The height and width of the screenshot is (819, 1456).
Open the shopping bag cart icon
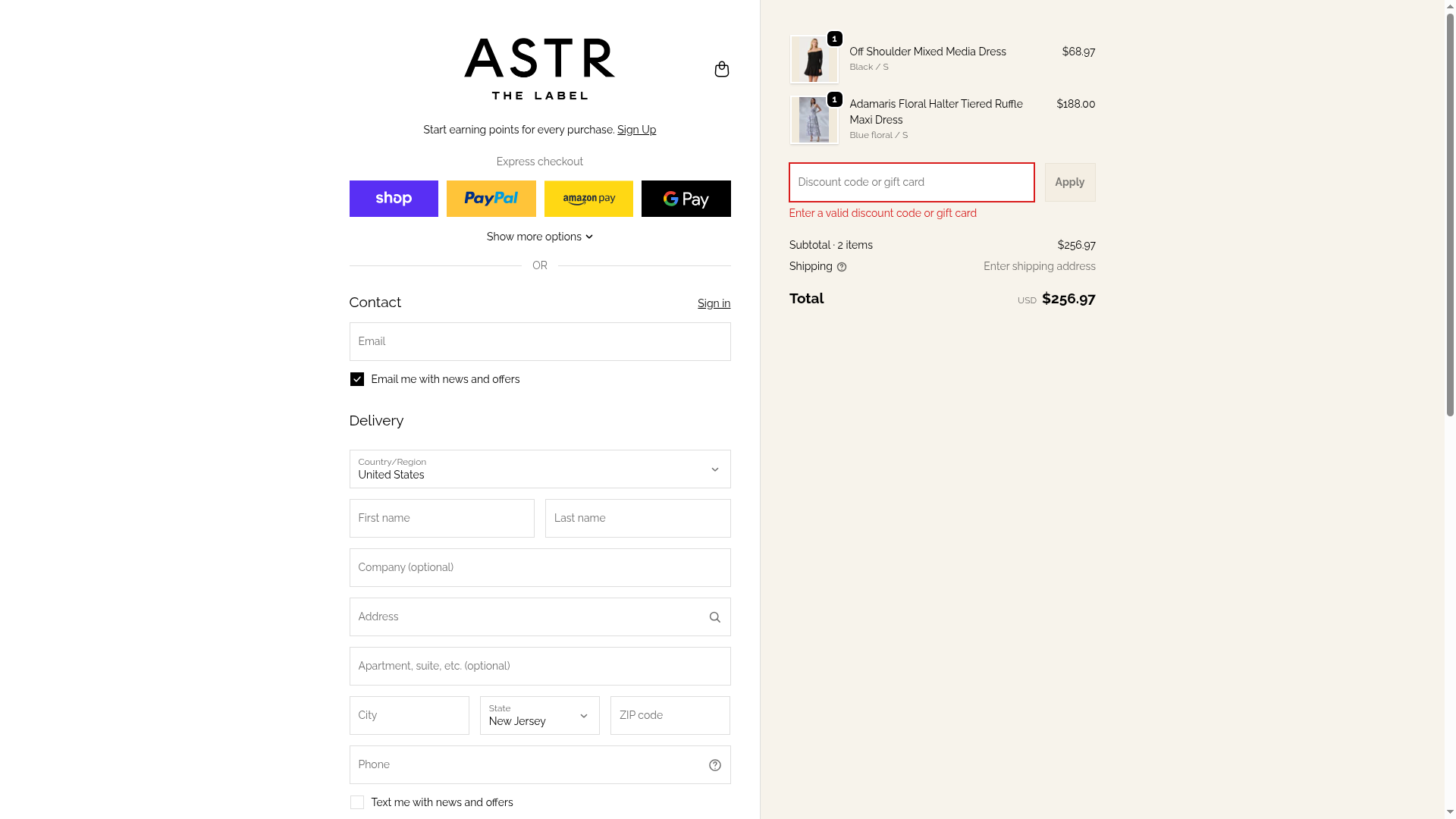point(721,69)
